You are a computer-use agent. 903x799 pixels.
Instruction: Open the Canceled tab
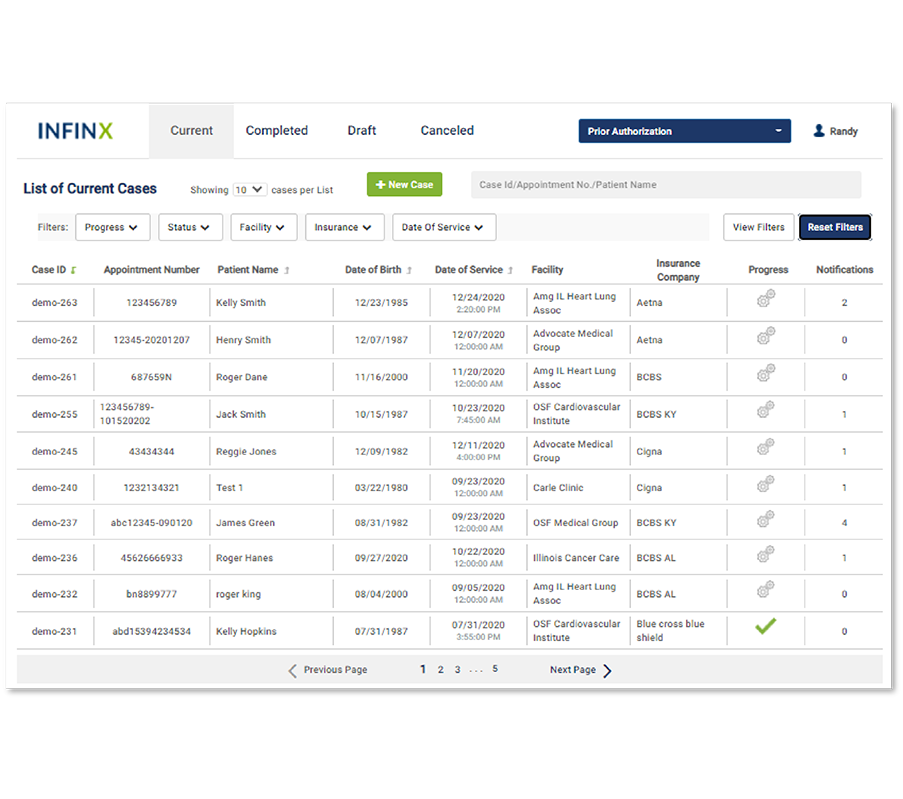click(x=447, y=131)
